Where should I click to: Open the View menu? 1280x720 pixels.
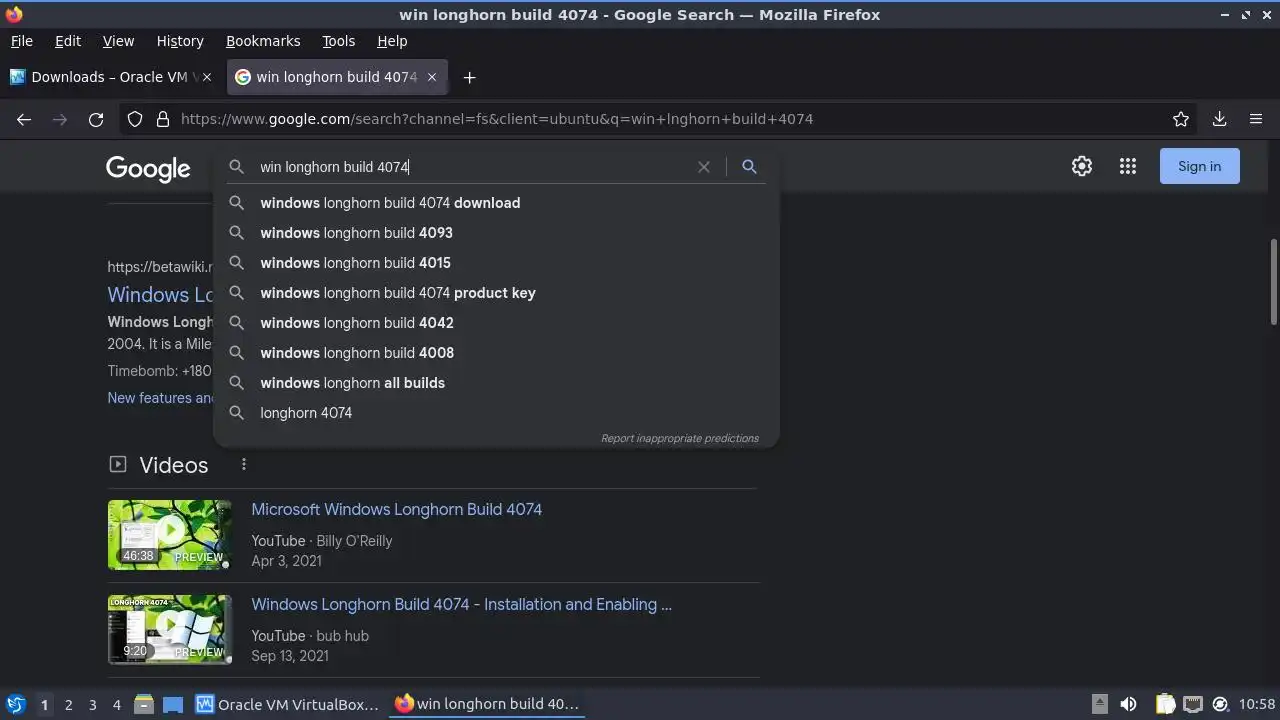(x=118, y=41)
